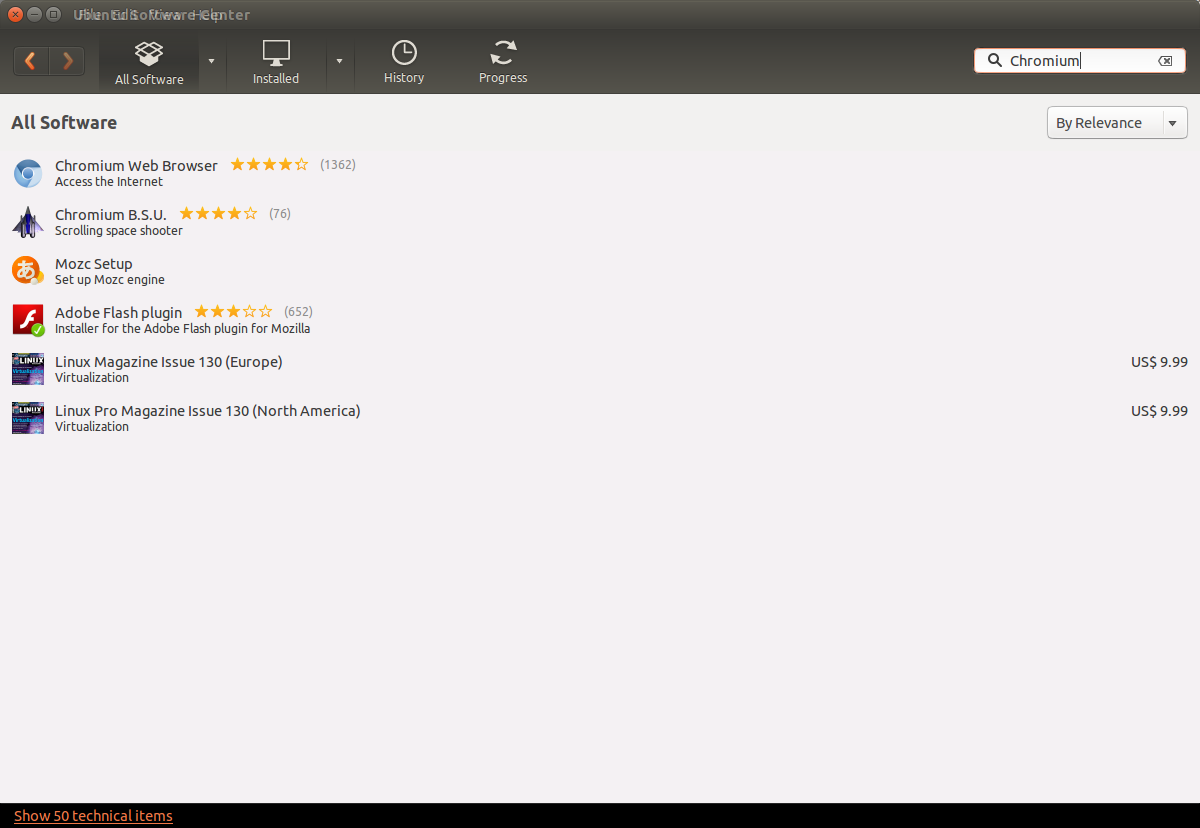The height and width of the screenshot is (828, 1200).
Task: Open the Show 50 technical items link
Action: (x=93, y=816)
